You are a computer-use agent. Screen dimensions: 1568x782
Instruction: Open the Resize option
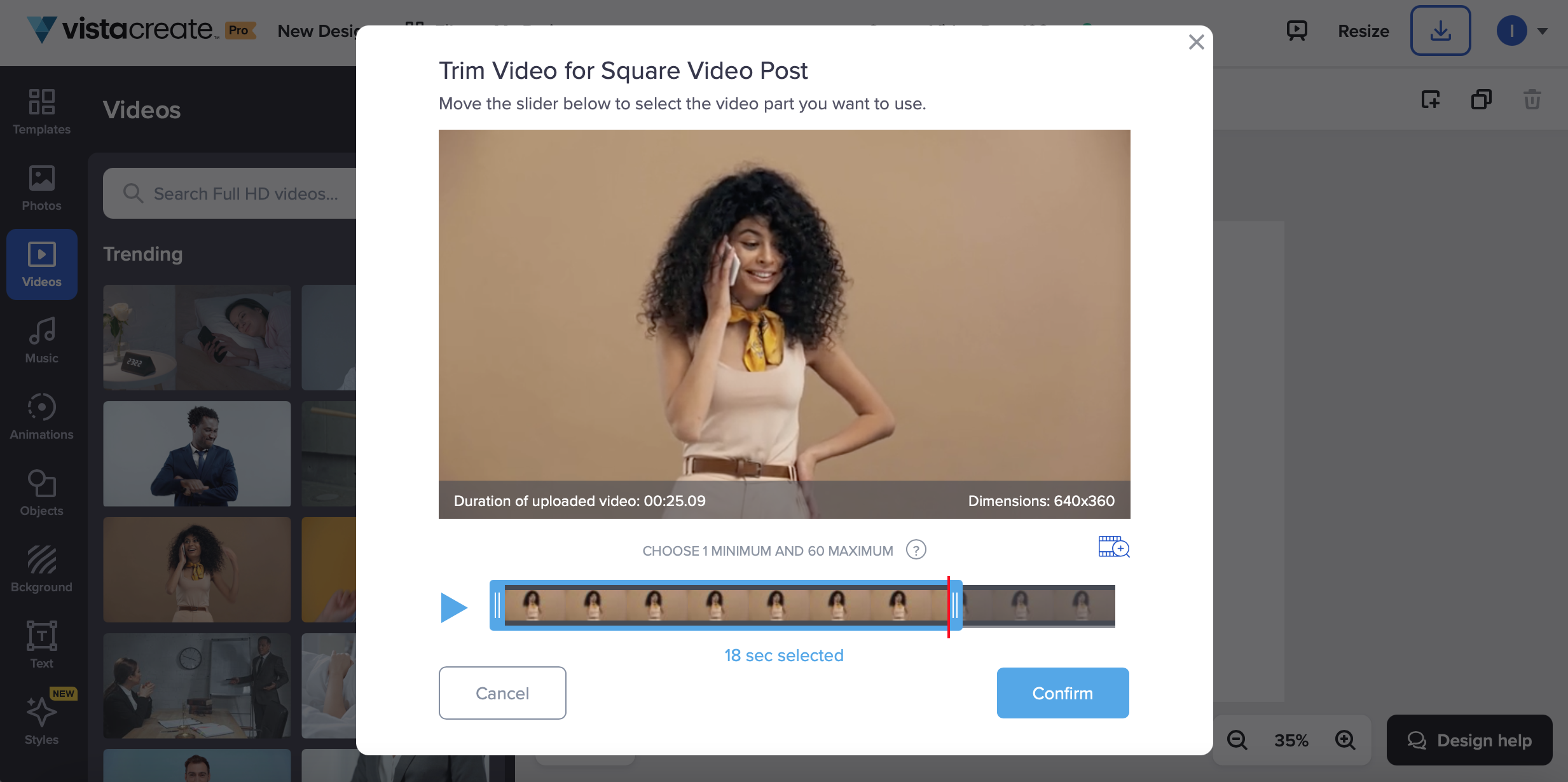pos(1363,31)
